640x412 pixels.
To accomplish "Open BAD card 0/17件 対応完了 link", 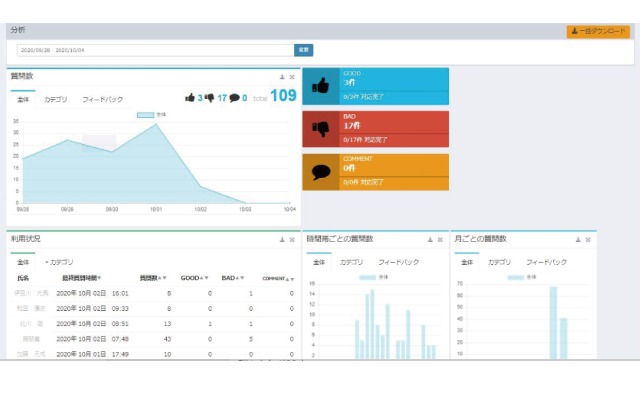I will click(365, 140).
